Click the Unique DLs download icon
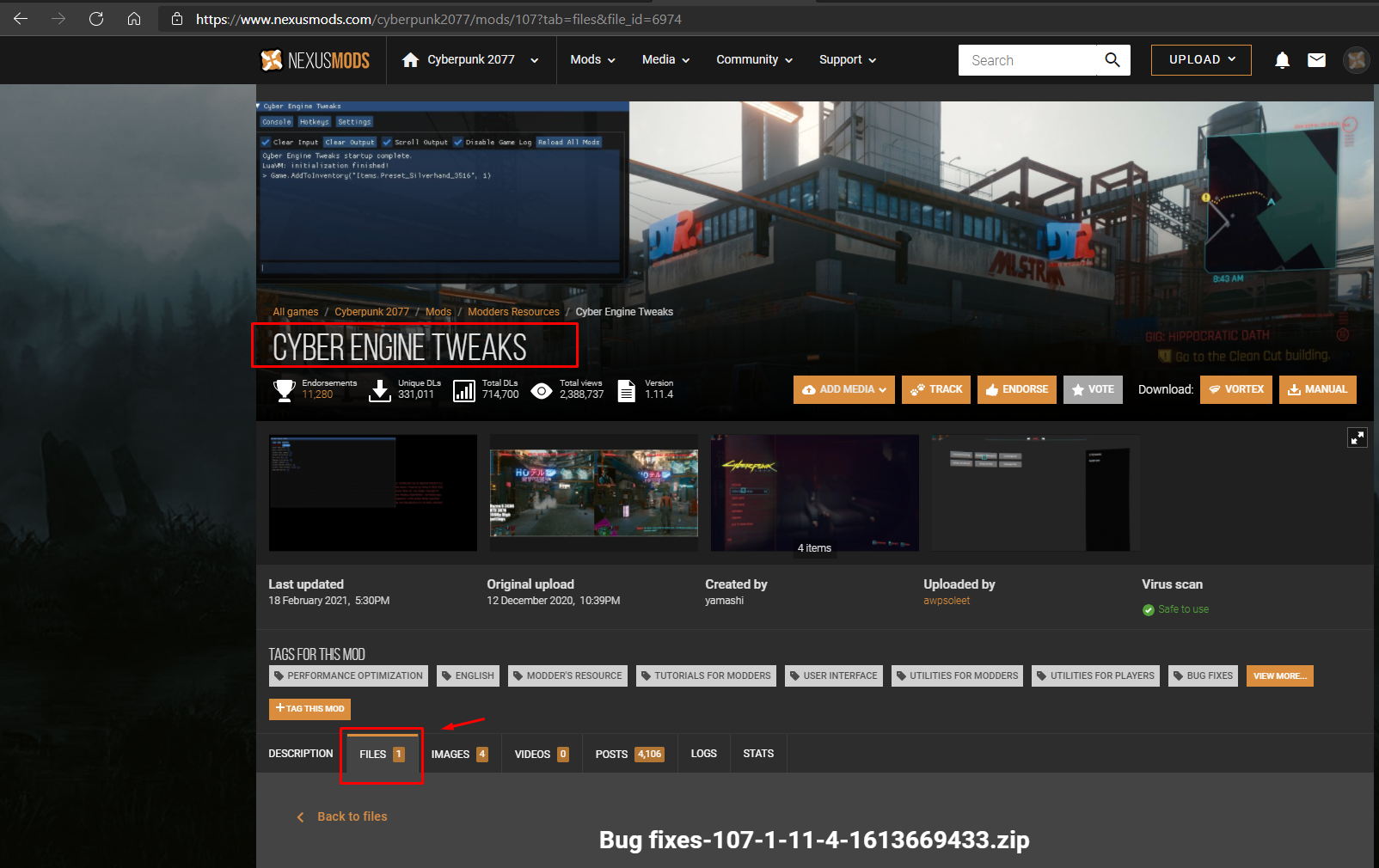The image size is (1379, 868). pyautogui.click(x=380, y=390)
